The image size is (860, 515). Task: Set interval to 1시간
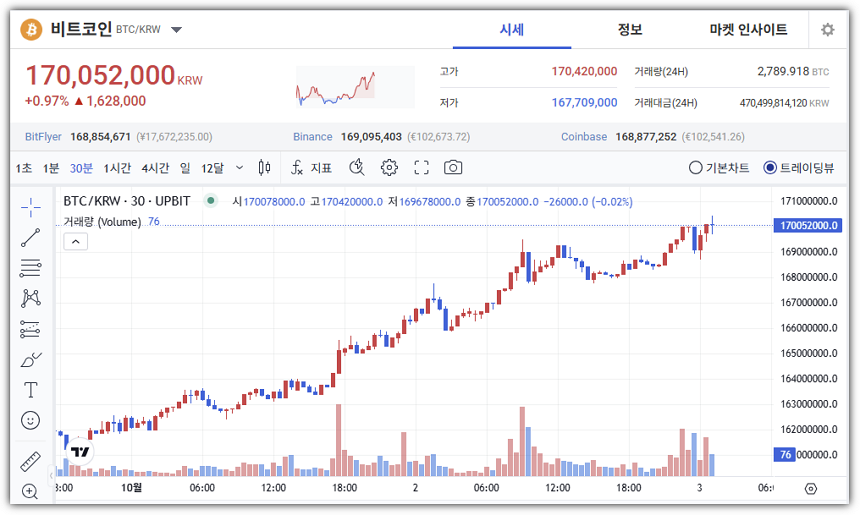(x=117, y=168)
